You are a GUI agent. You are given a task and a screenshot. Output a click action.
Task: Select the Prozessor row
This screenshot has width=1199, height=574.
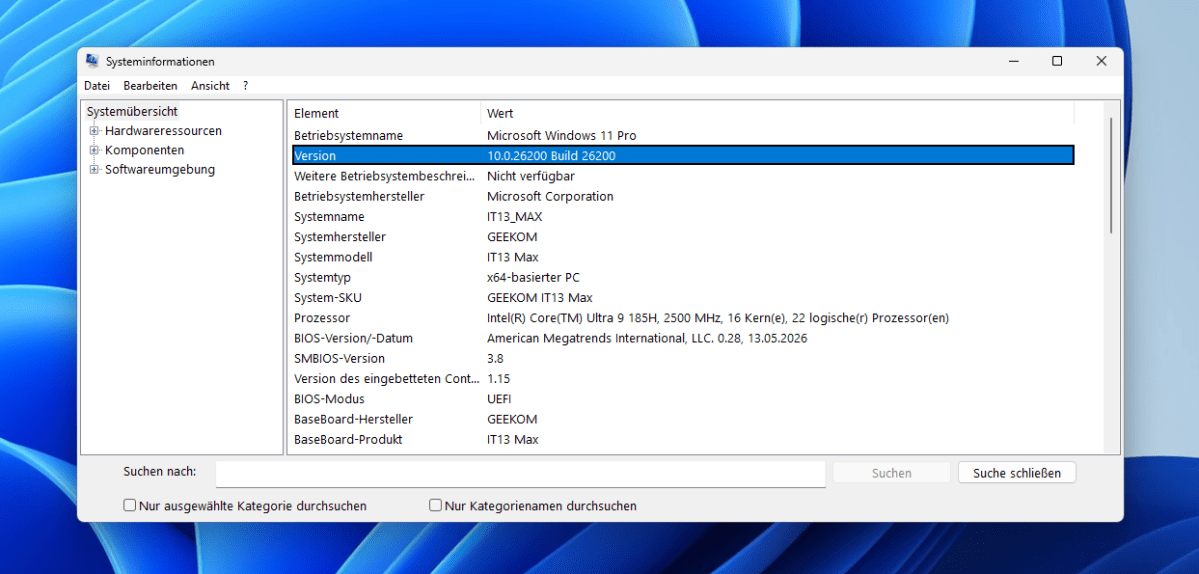[x=683, y=318]
